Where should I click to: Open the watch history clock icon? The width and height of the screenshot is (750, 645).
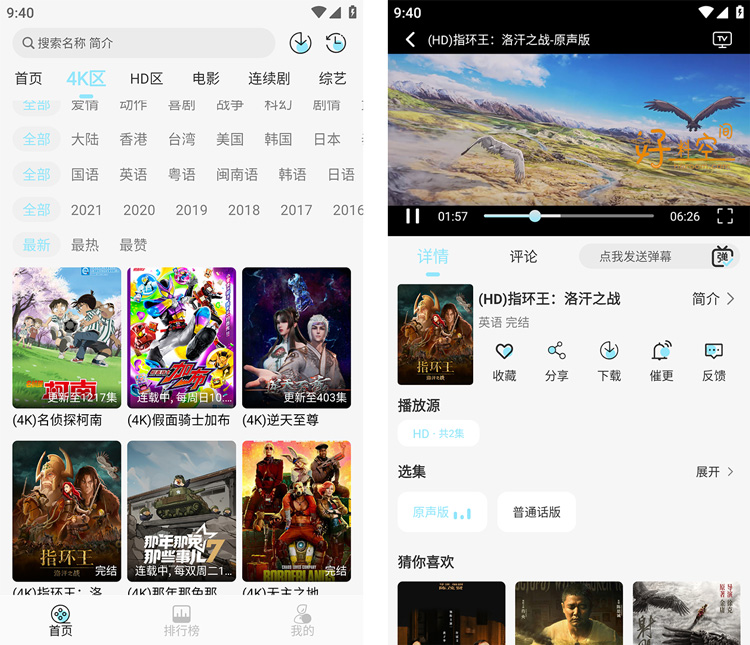click(x=336, y=43)
